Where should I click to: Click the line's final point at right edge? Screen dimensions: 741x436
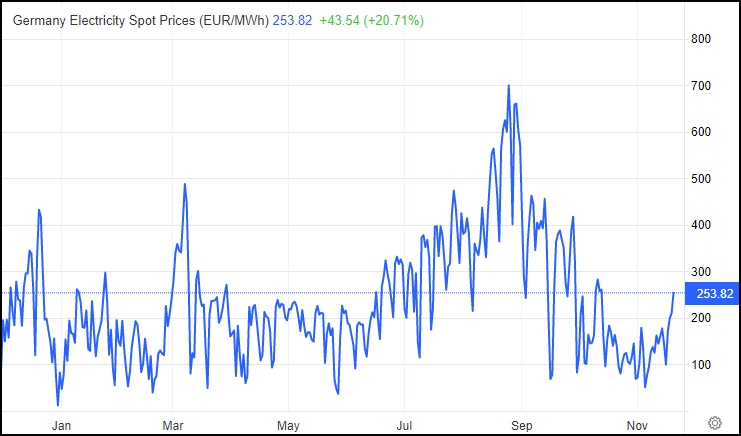point(673,293)
